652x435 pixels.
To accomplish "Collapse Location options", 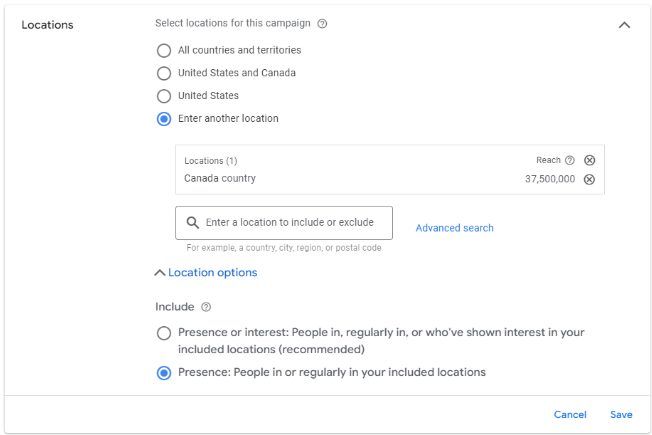I will (x=206, y=272).
